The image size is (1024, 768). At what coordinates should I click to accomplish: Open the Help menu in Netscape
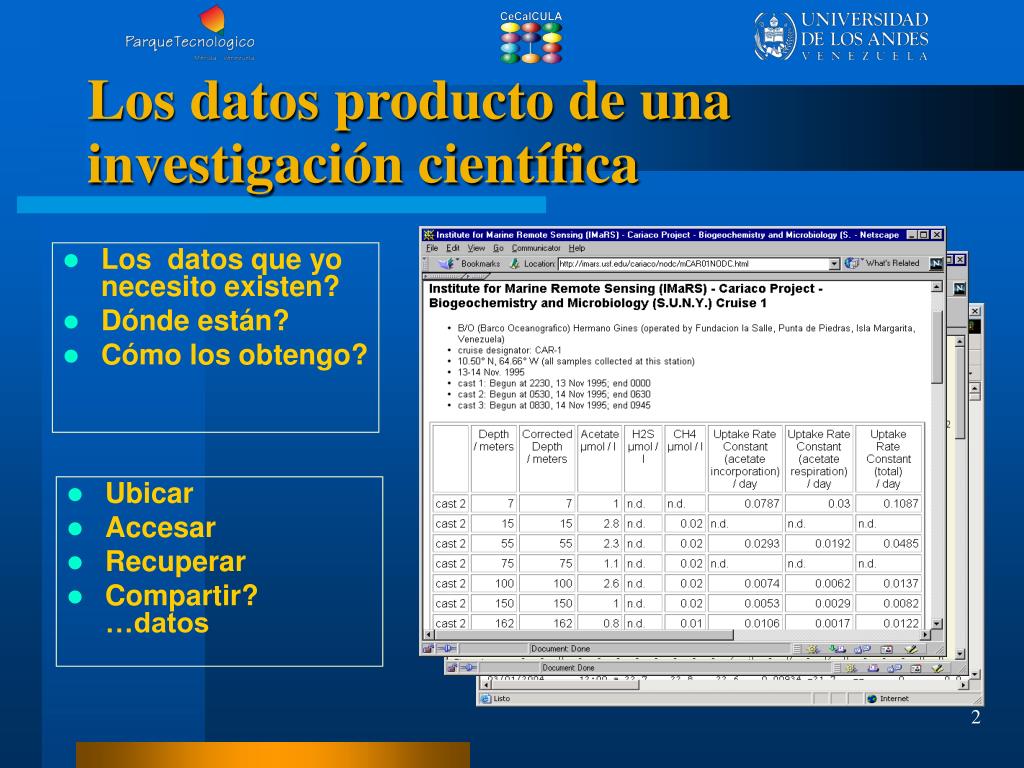pyautogui.click(x=577, y=248)
